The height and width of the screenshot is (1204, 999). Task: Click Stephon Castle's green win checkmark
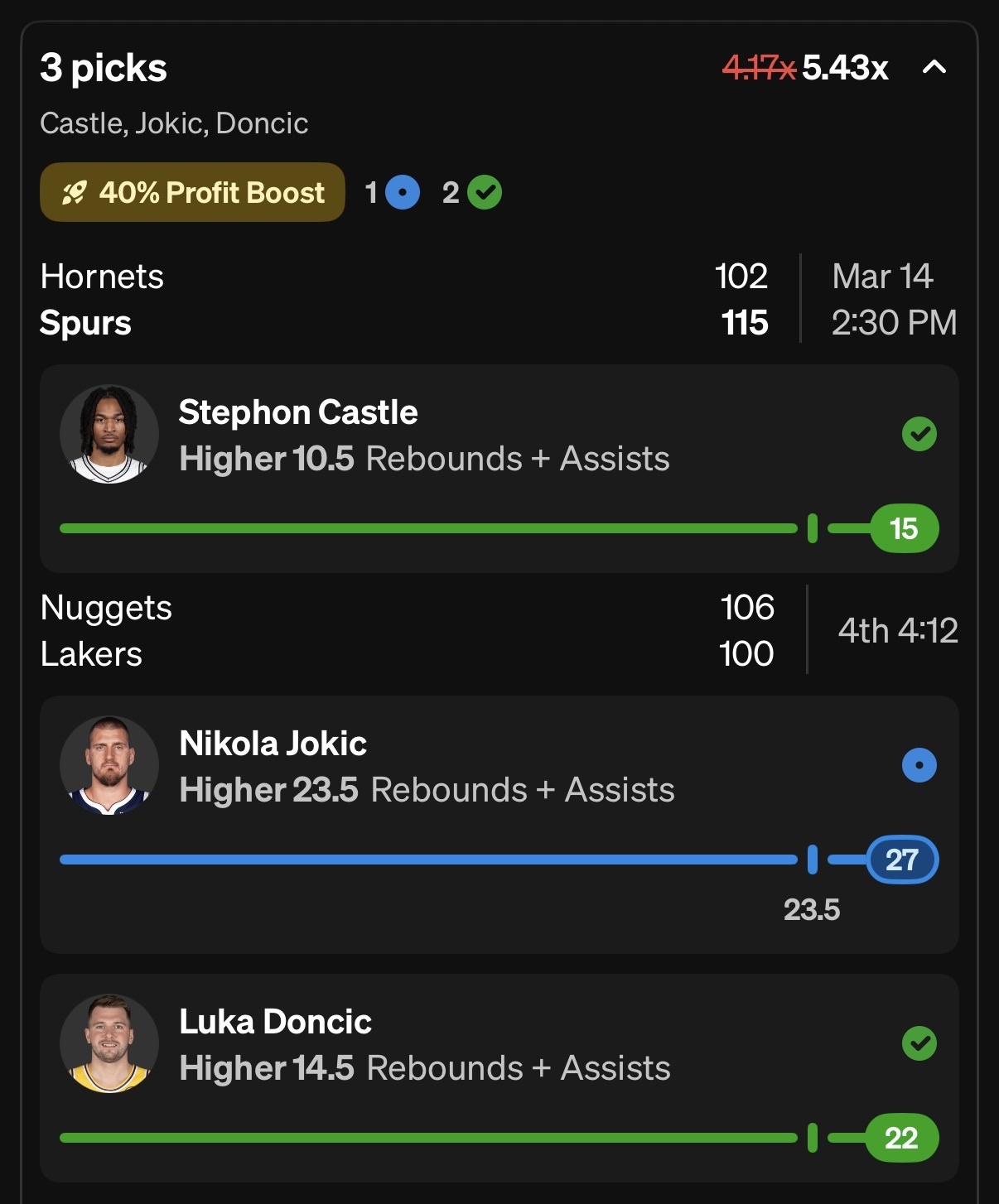[x=919, y=434]
